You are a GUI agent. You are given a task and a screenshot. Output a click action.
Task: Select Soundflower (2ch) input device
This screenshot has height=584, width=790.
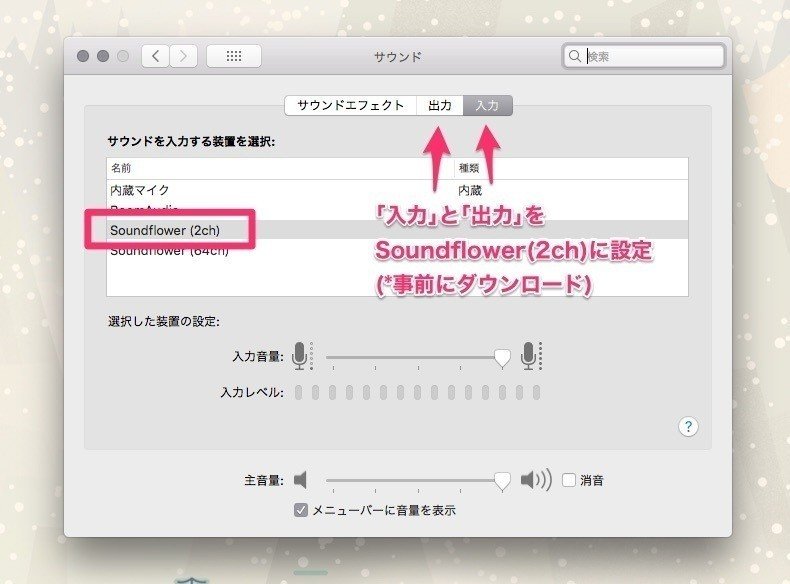(397, 230)
